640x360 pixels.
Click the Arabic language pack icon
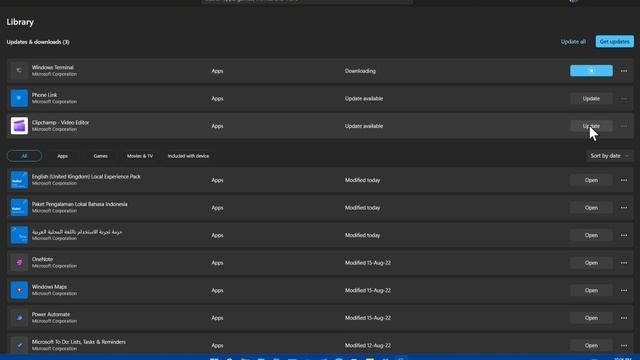pos(19,235)
